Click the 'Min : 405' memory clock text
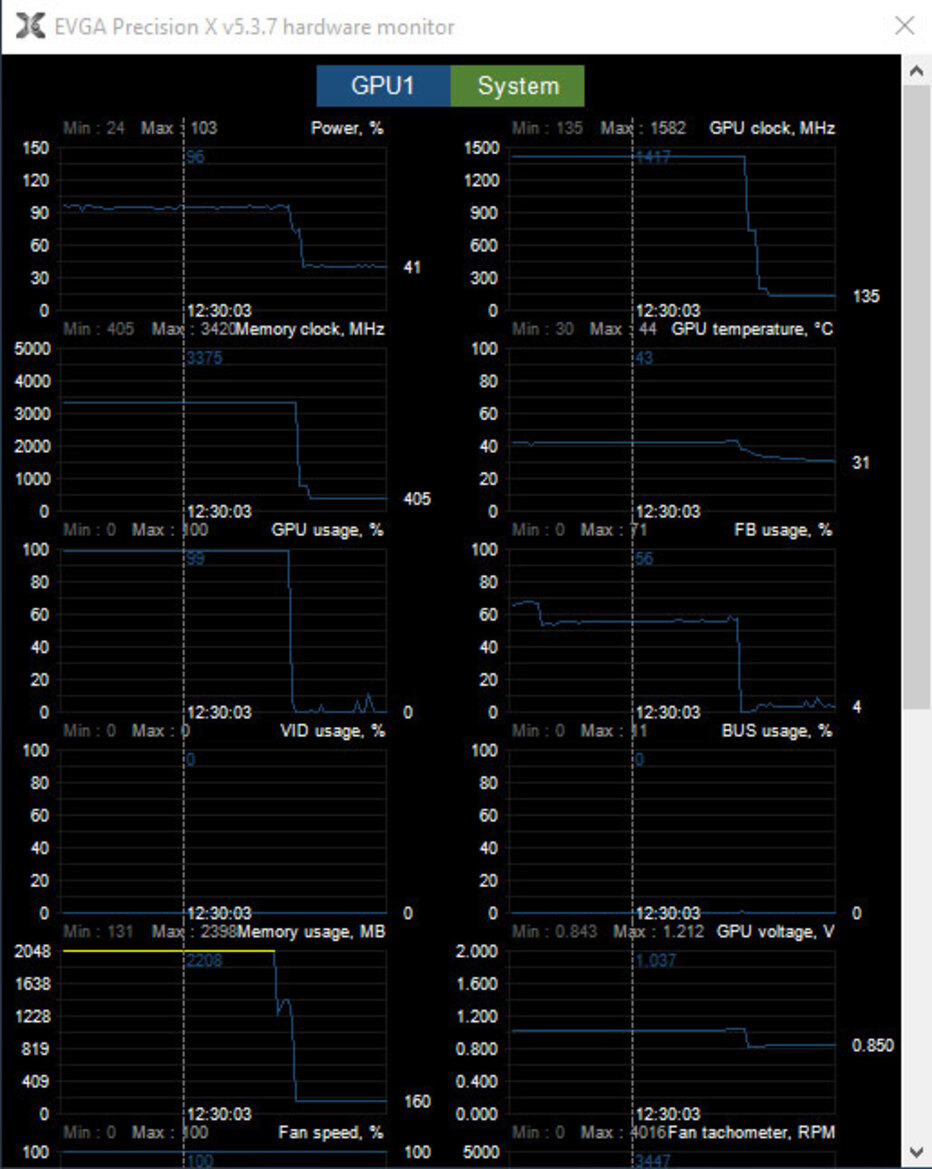932x1169 pixels. coord(99,329)
